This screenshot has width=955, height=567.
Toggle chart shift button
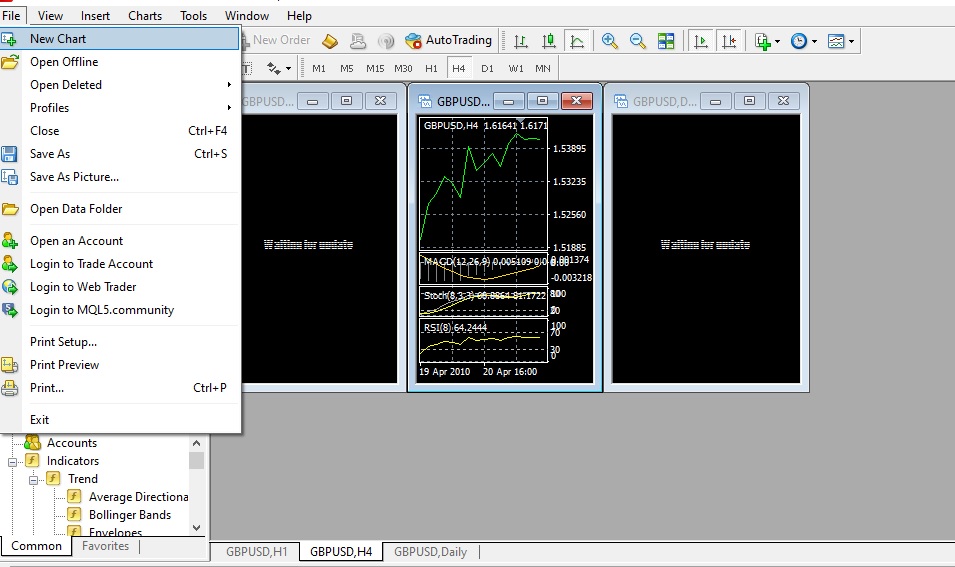click(729, 41)
